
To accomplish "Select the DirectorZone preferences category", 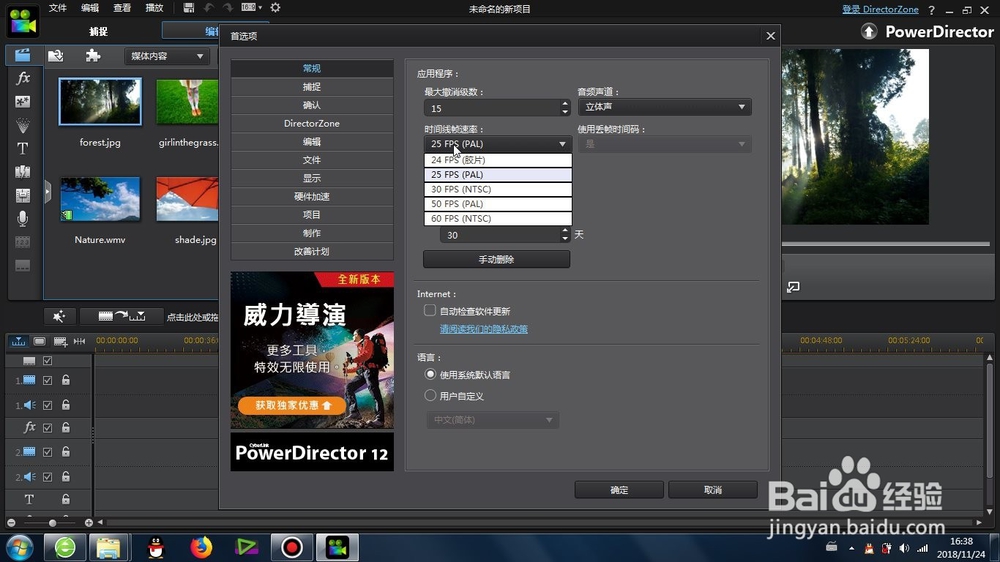I will click(312, 123).
